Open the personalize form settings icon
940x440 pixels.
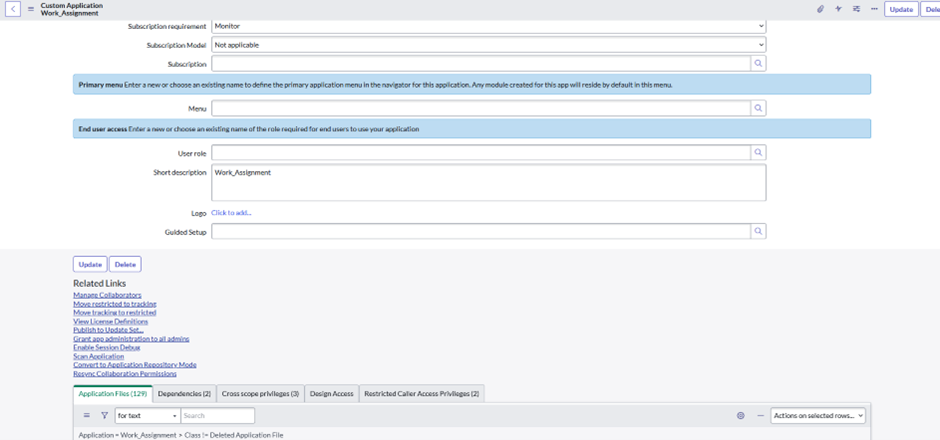point(856,9)
